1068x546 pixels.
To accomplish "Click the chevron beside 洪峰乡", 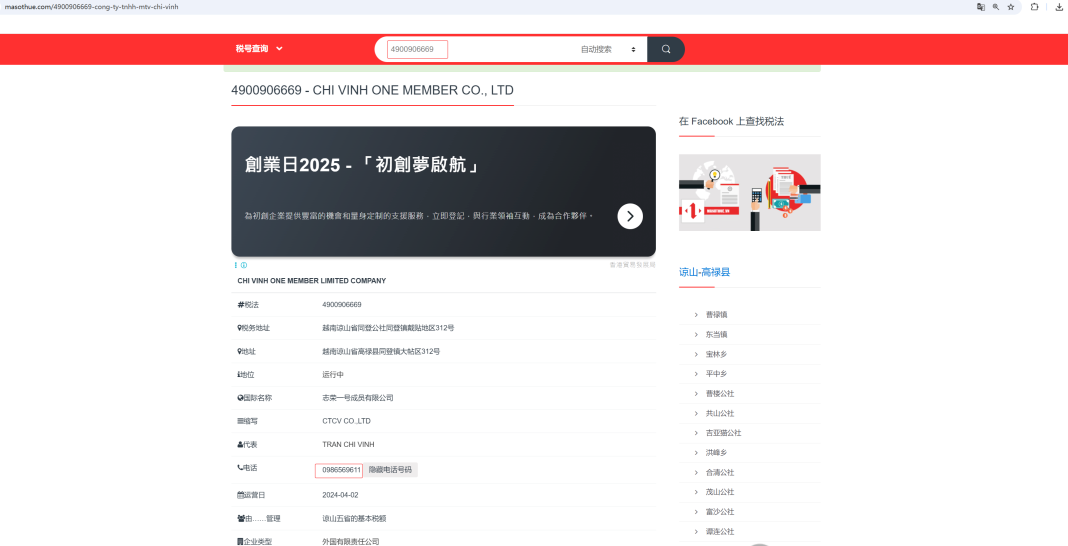I will click(x=696, y=453).
